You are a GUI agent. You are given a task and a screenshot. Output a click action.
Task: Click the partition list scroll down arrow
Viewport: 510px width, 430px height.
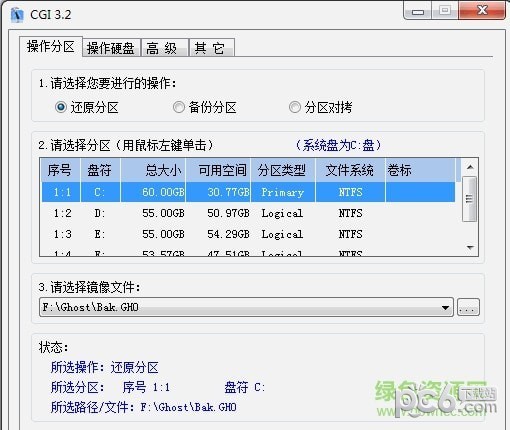(470, 248)
